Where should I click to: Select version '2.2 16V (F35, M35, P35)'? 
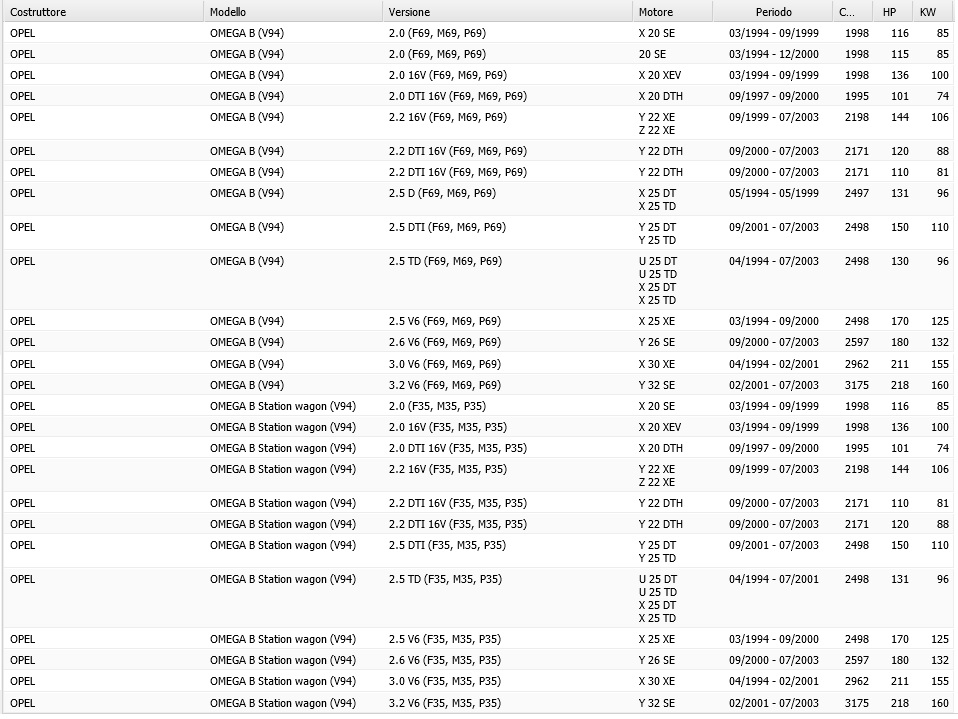coord(447,469)
